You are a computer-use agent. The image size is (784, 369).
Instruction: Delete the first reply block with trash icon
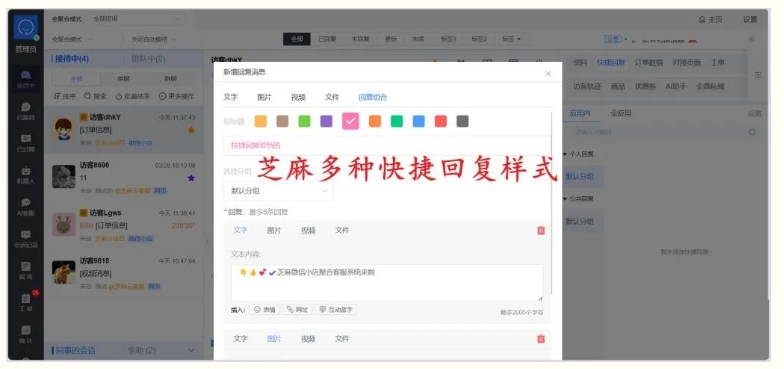540,230
